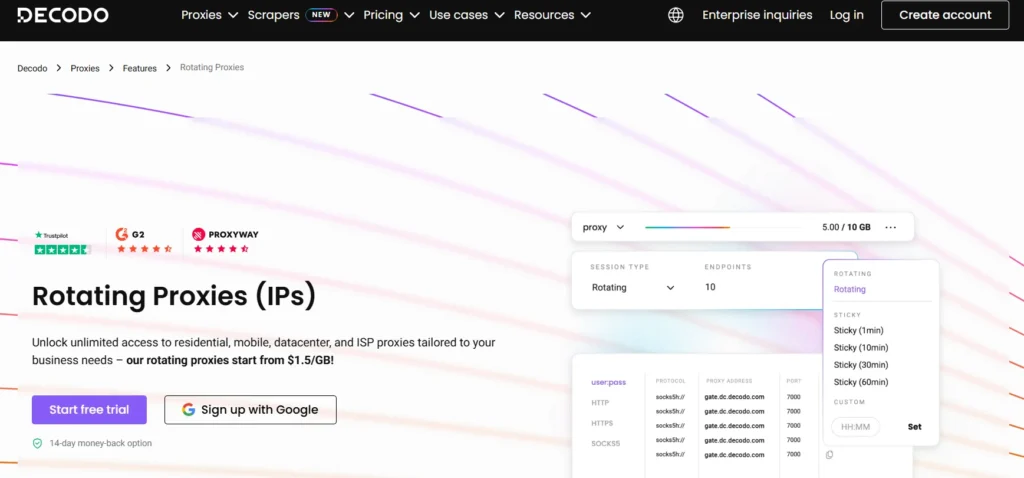Click the endpoints value 10
Screen dimensions: 1024x478
710,287
